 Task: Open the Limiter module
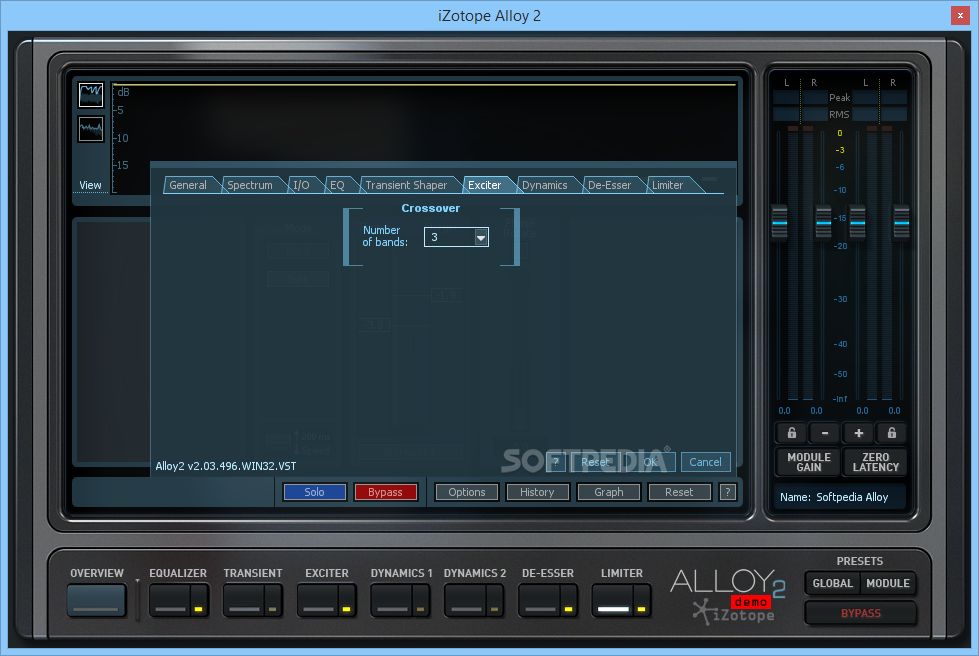tap(613, 601)
